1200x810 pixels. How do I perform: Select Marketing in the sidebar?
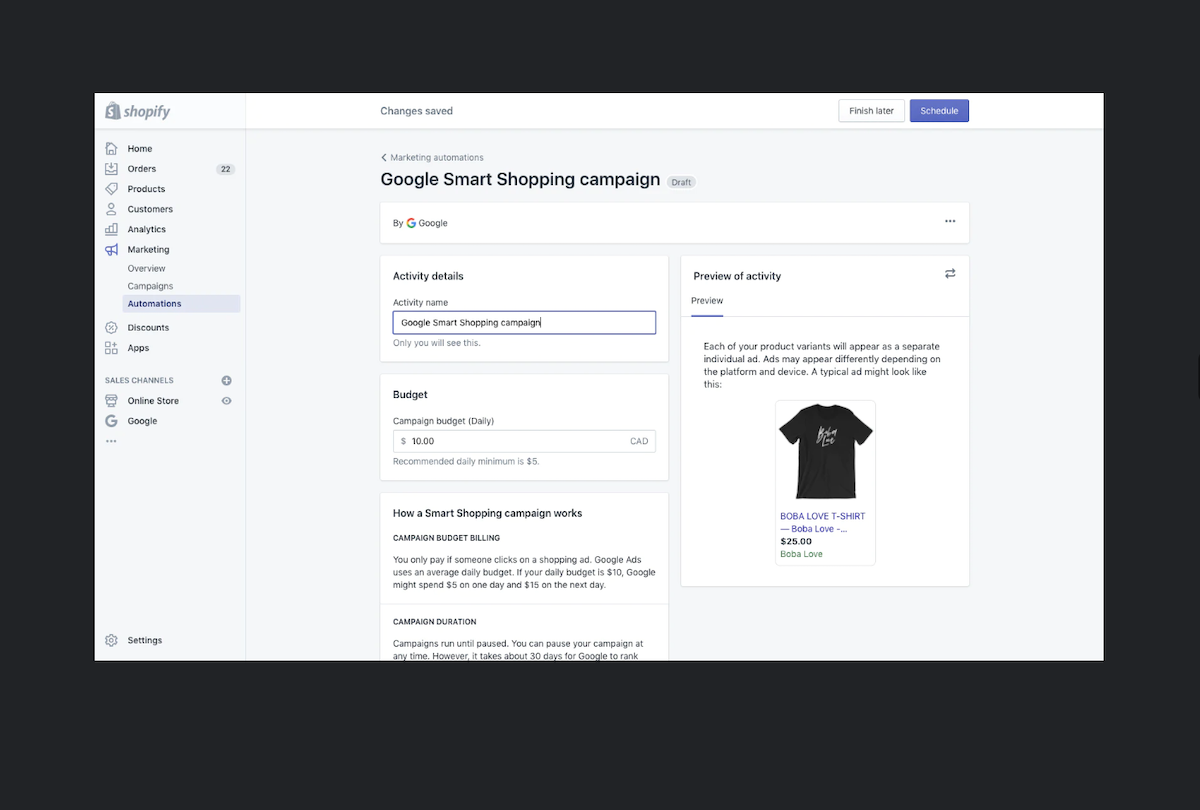[x=148, y=249]
